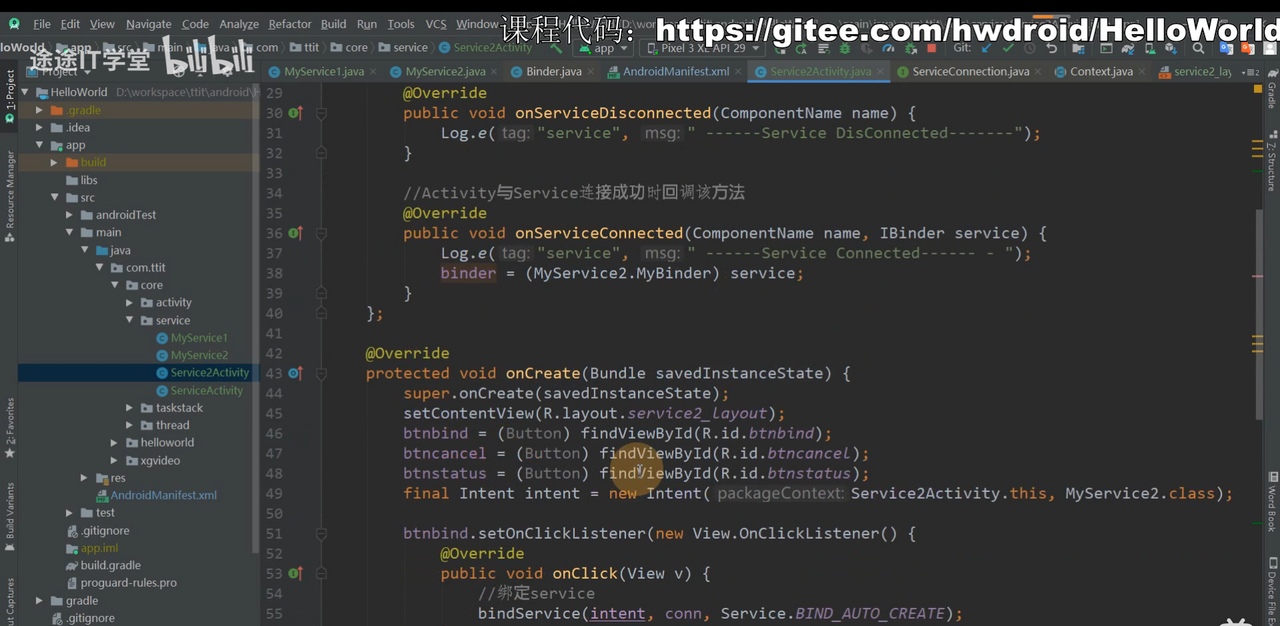This screenshot has width=1280, height=626.
Task: Click the core breadcrumb in navigation bar
Action: [357, 47]
